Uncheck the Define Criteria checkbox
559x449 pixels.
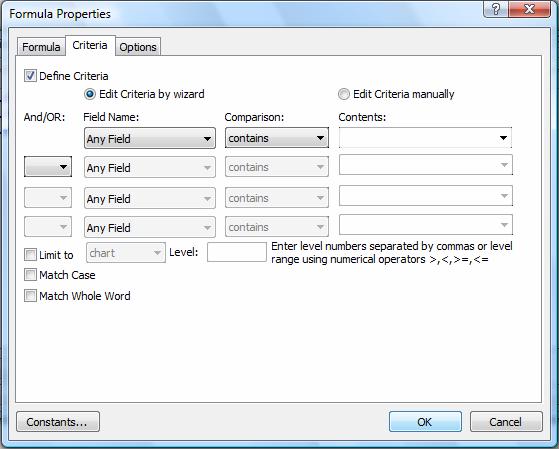click(x=30, y=76)
